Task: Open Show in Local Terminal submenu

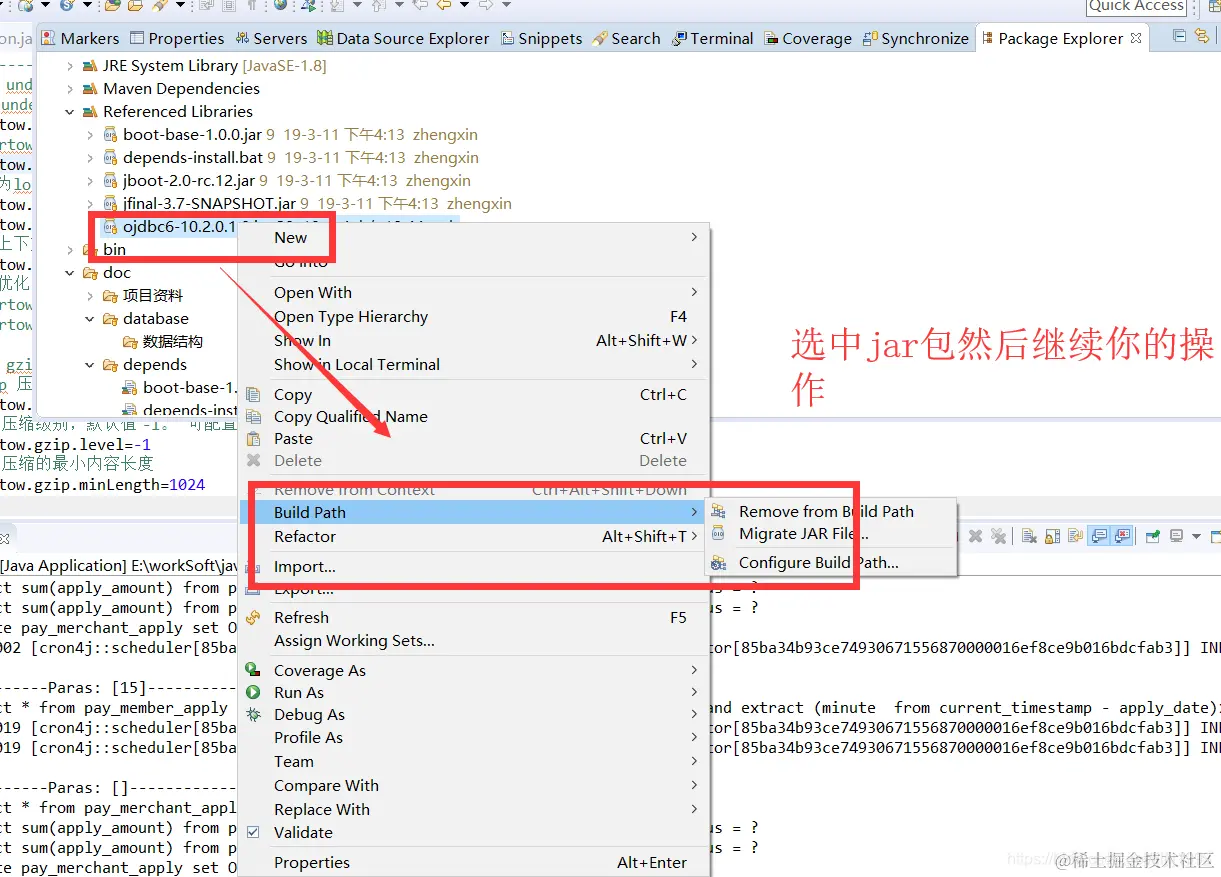Action: coord(474,365)
